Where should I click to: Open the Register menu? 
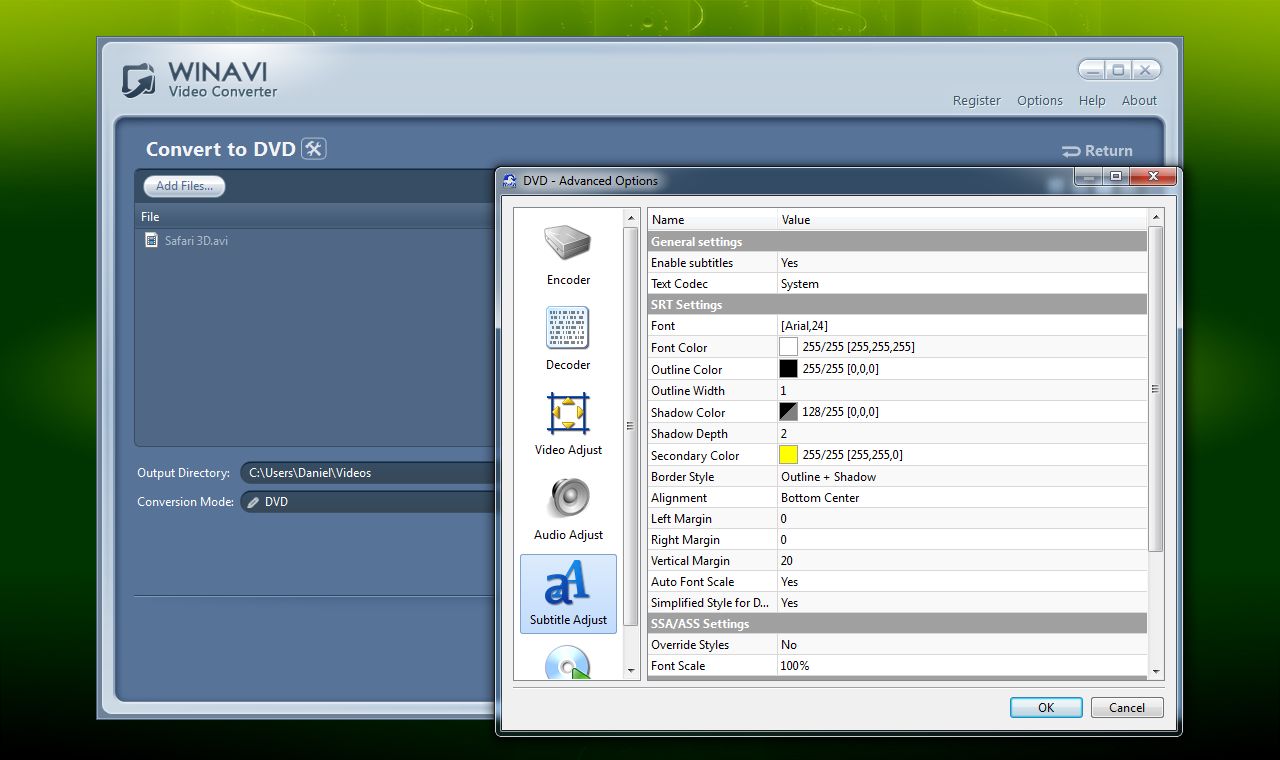(x=977, y=100)
